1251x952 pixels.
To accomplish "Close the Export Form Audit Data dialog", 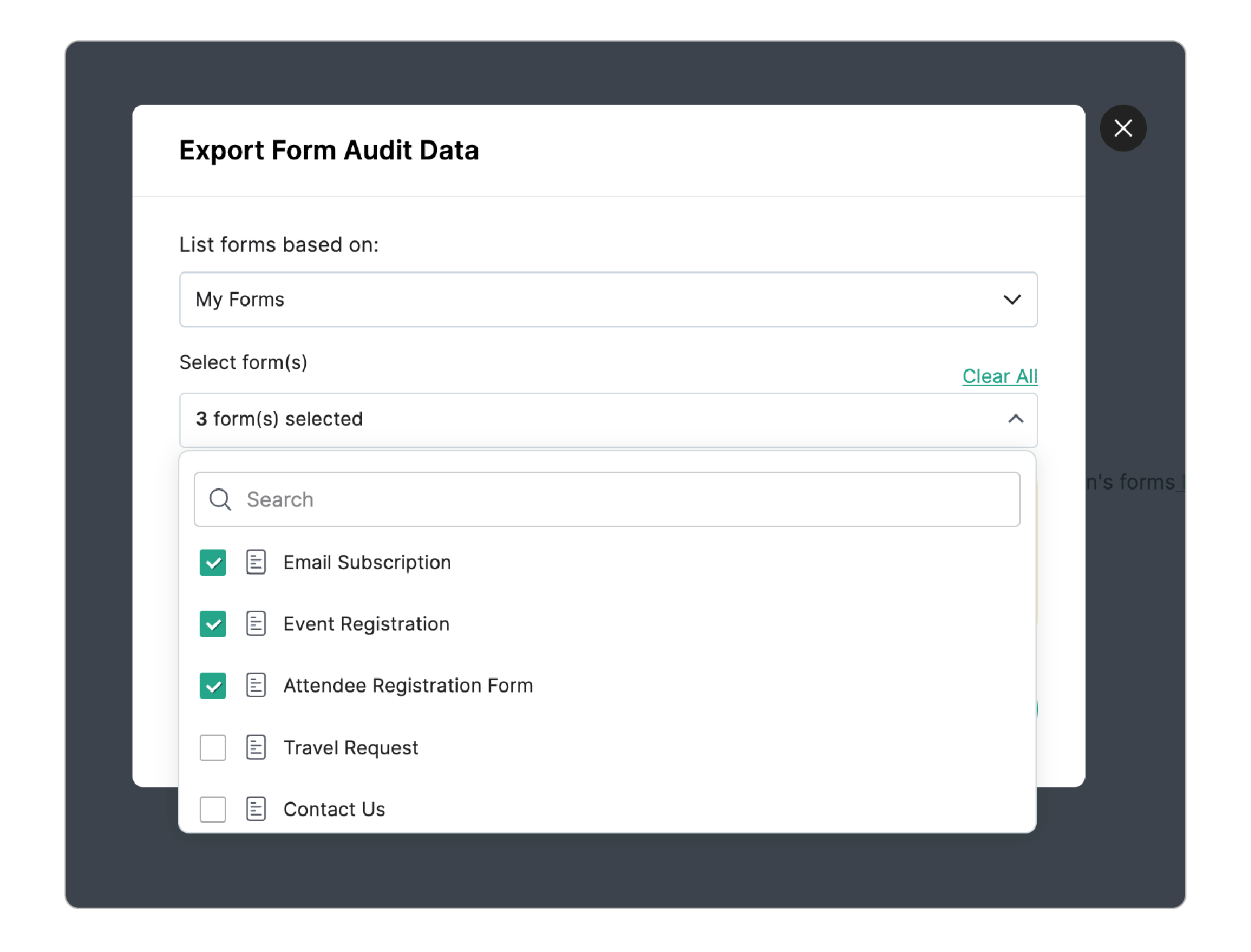I will coord(1123,128).
